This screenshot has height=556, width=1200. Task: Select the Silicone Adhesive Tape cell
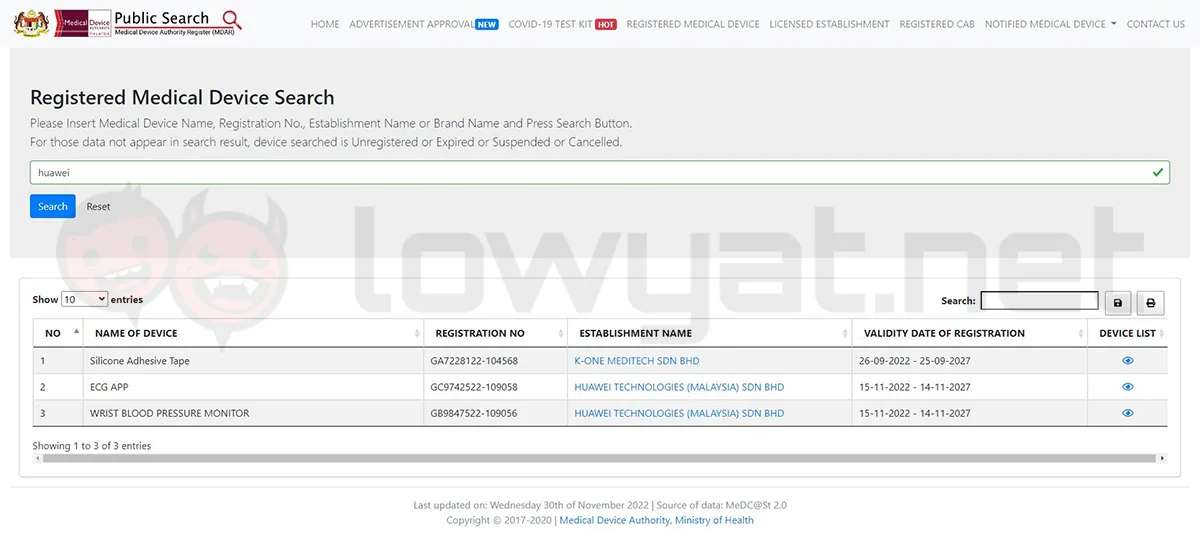pyautogui.click(x=254, y=361)
